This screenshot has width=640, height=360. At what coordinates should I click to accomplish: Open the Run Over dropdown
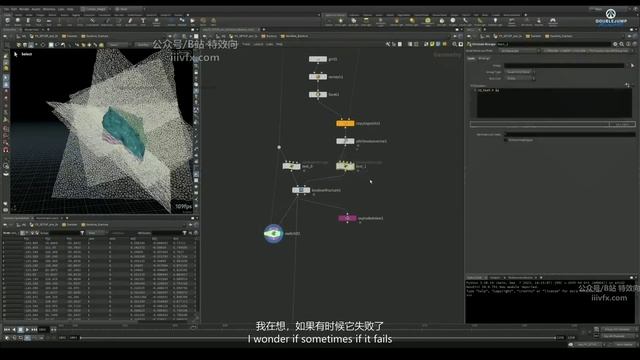(x=520, y=78)
